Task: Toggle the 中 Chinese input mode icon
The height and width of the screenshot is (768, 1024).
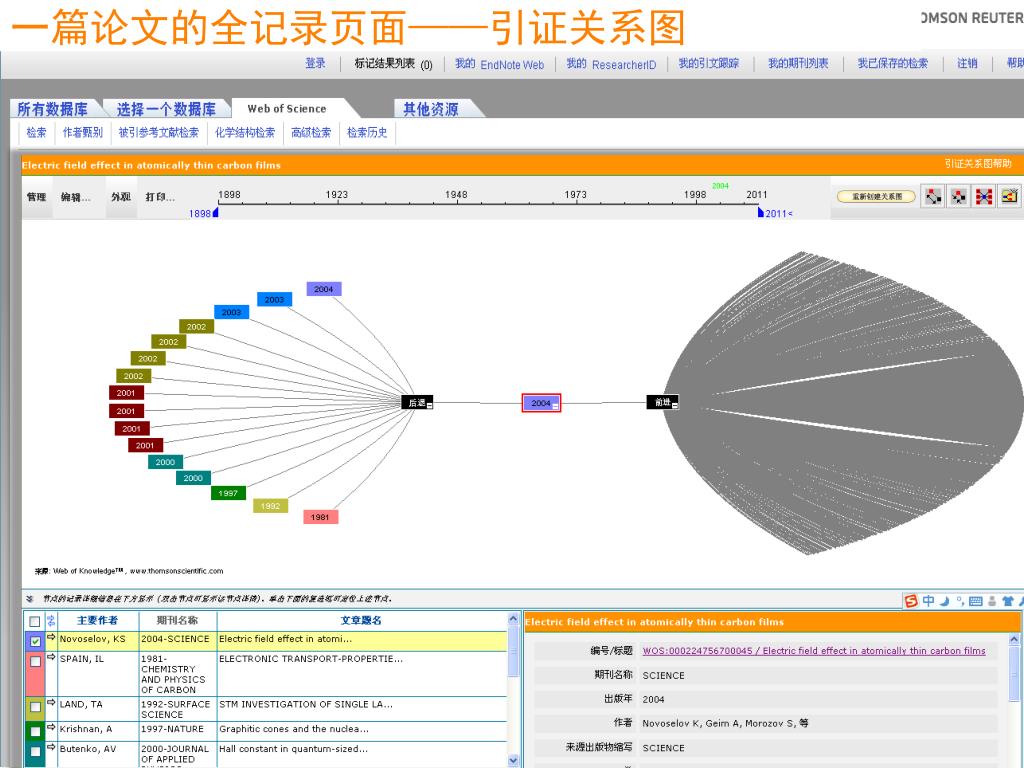Action: (x=928, y=601)
